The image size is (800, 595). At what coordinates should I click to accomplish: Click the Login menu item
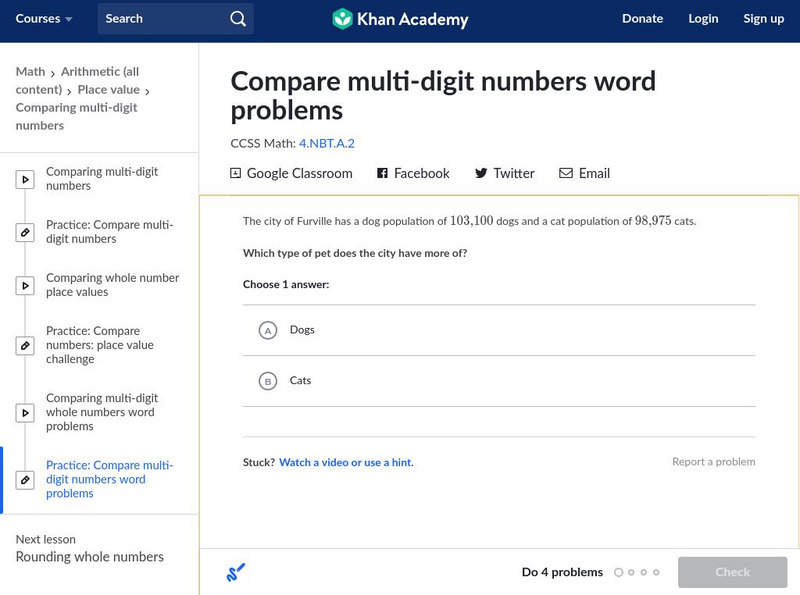703,19
